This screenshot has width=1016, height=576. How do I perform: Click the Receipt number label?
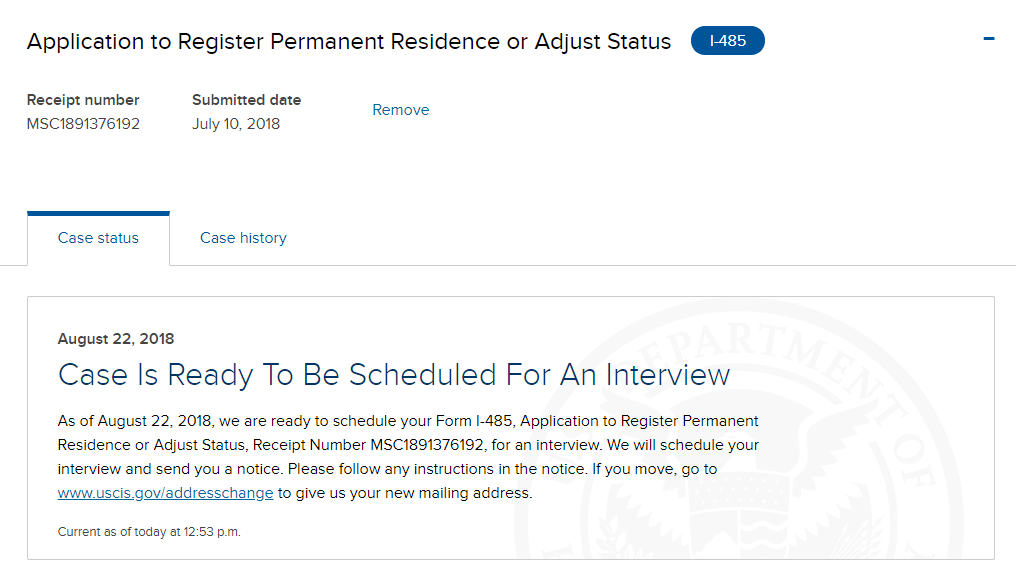[83, 100]
